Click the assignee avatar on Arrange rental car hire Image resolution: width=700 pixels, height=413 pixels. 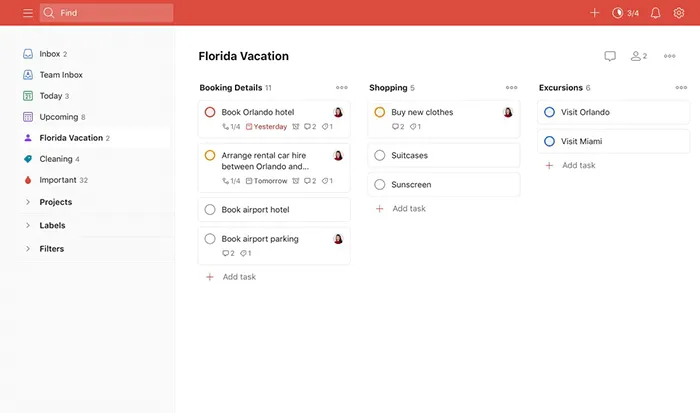[338, 155]
